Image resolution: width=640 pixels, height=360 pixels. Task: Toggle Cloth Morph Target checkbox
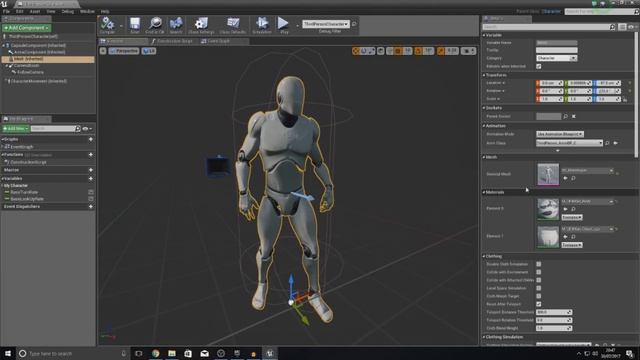tap(539, 296)
